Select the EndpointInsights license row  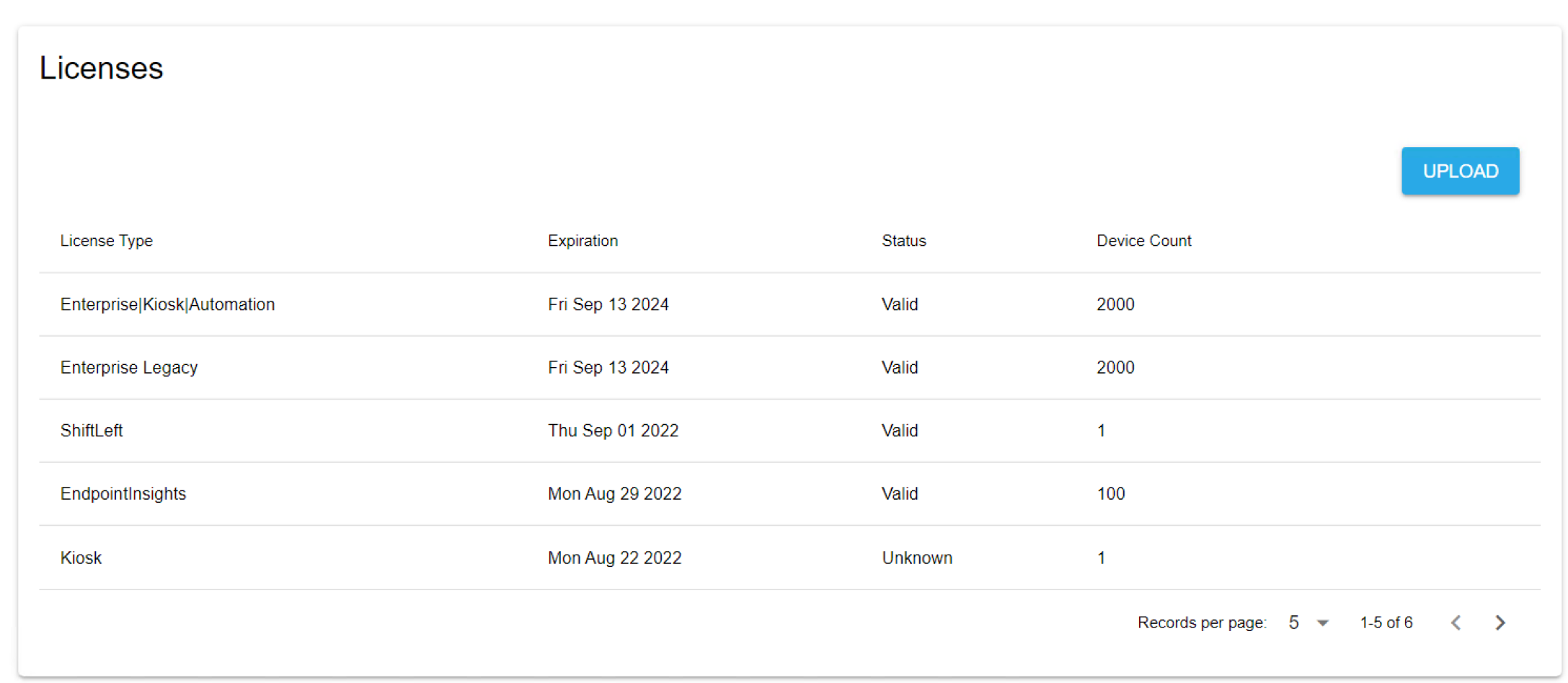point(123,494)
